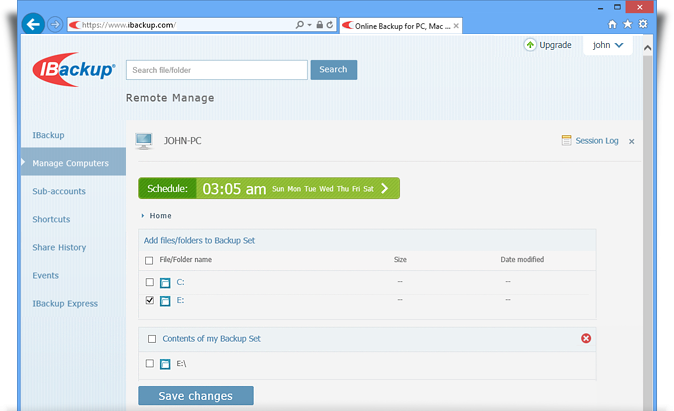Click the File/Folder name column header
Image resolution: width=674 pixels, height=411 pixels.
186,259
